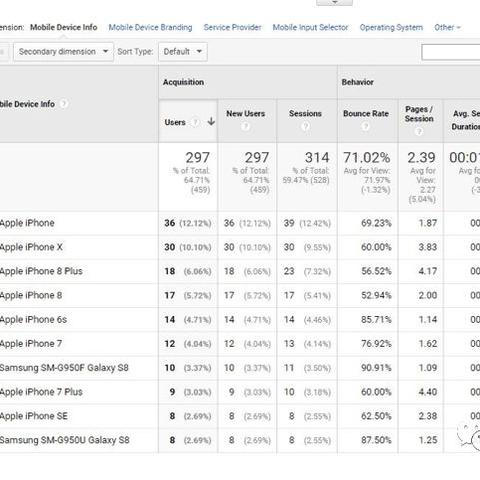The height and width of the screenshot is (480, 480).
Task: Select the Mobile Device Info dimension
Action: 63,27
